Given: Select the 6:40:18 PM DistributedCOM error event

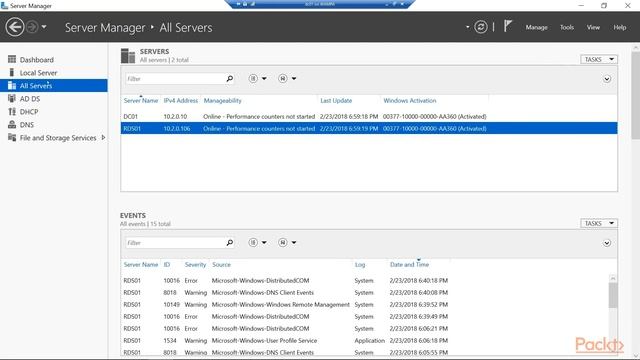Looking at the screenshot, I should (365, 280).
